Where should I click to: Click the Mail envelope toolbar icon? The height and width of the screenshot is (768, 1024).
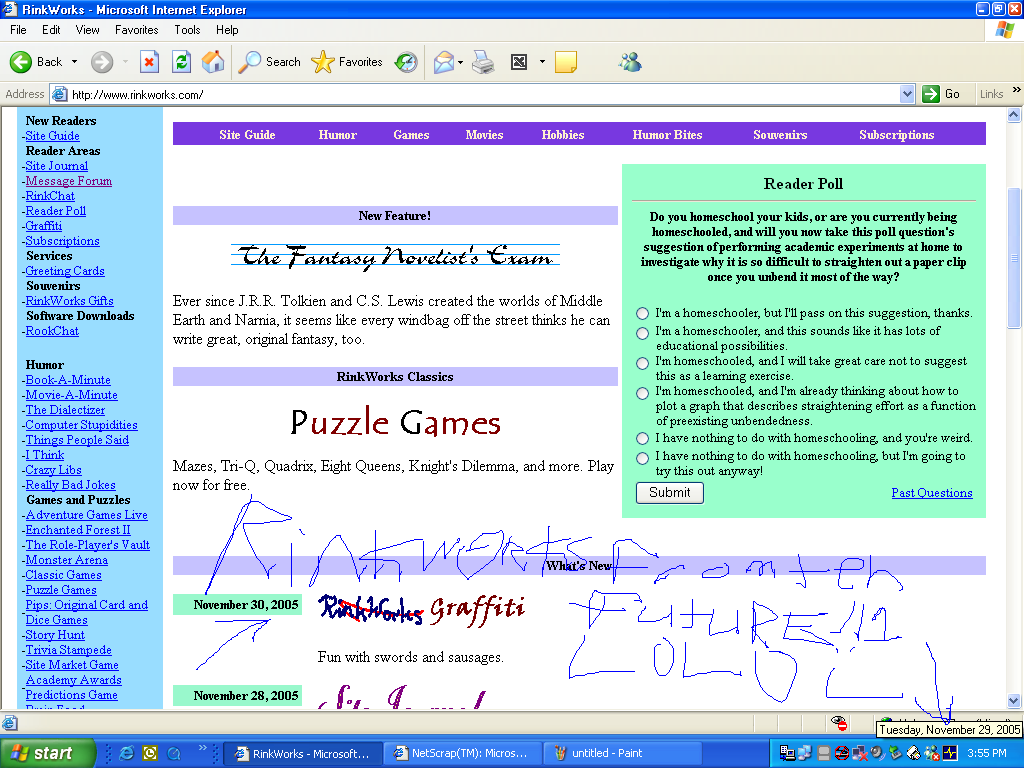pos(443,62)
